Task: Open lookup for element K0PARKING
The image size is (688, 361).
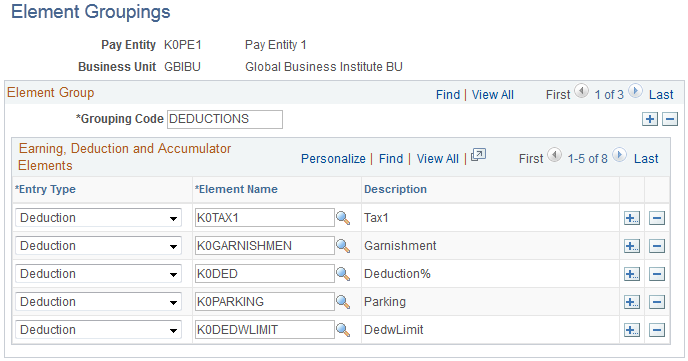Action: pos(343,302)
